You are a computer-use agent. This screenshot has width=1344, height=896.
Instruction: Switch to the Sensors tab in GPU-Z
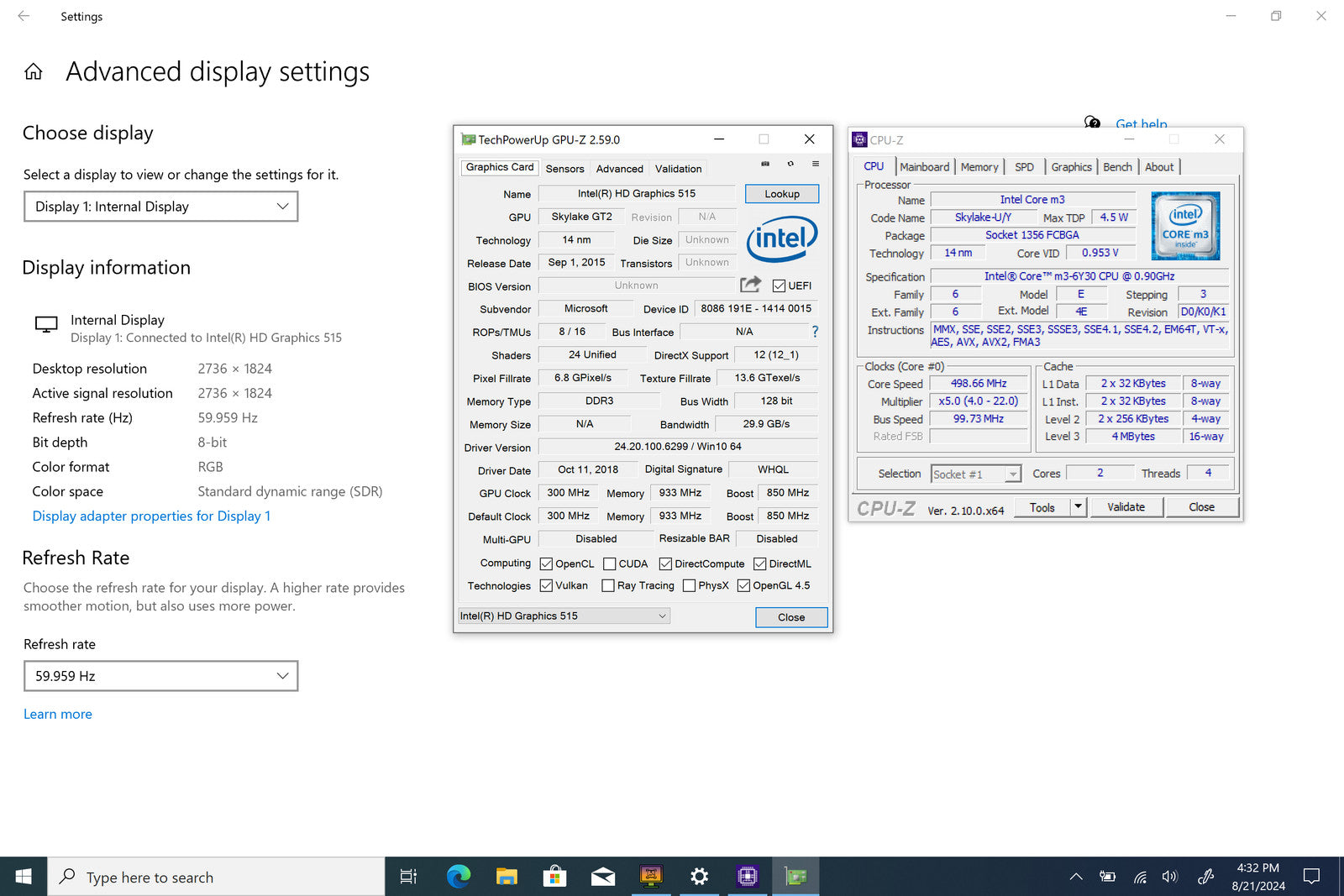[564, 169]
